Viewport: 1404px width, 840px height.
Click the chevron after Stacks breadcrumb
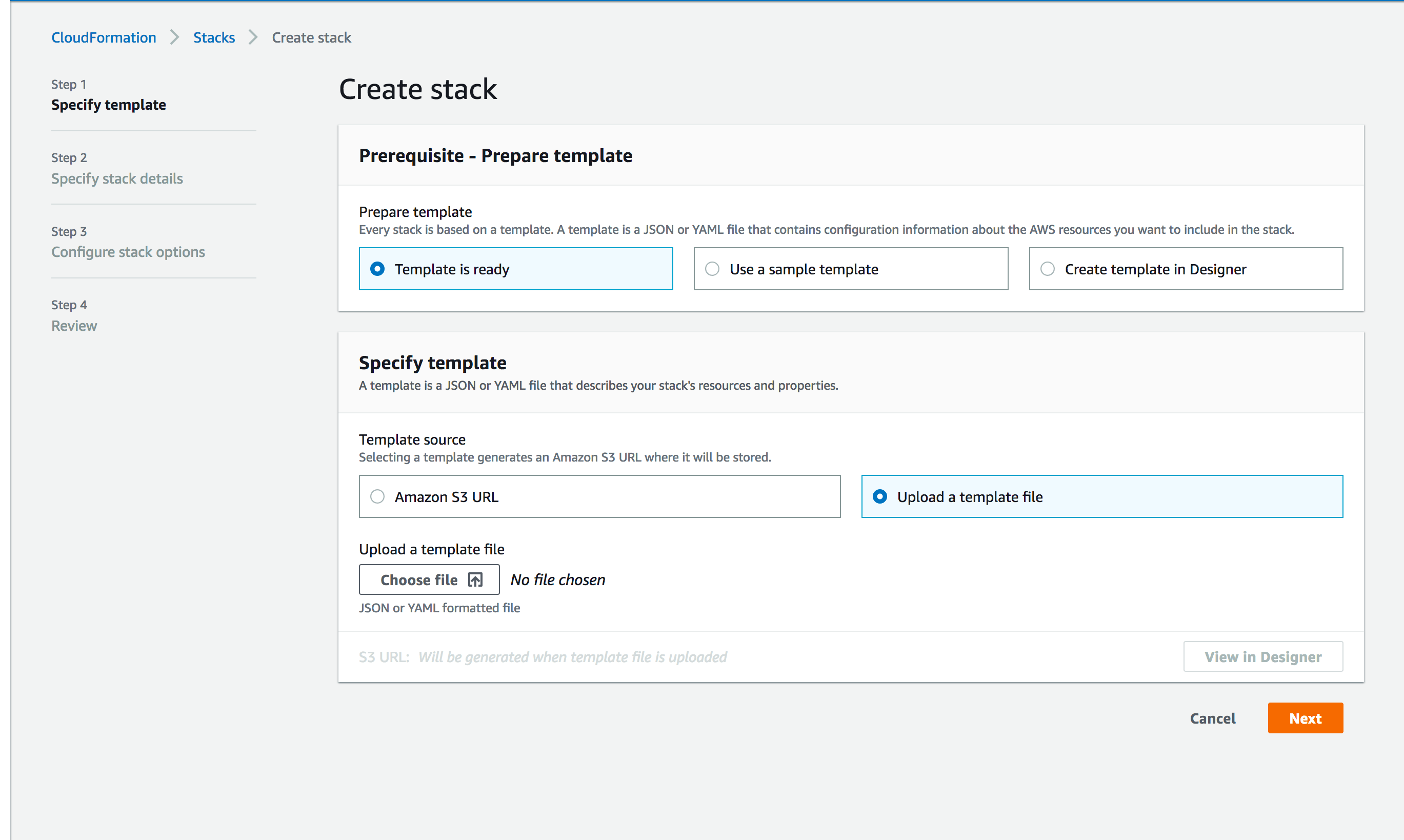point(253,37)
